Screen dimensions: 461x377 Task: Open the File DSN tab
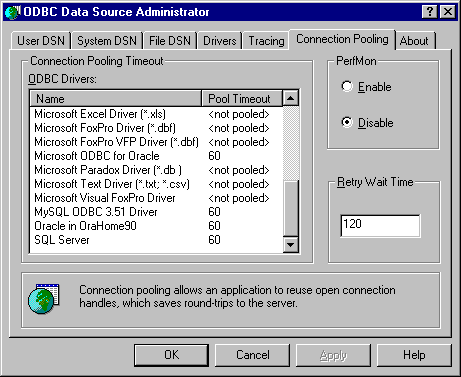coord(170,41)
